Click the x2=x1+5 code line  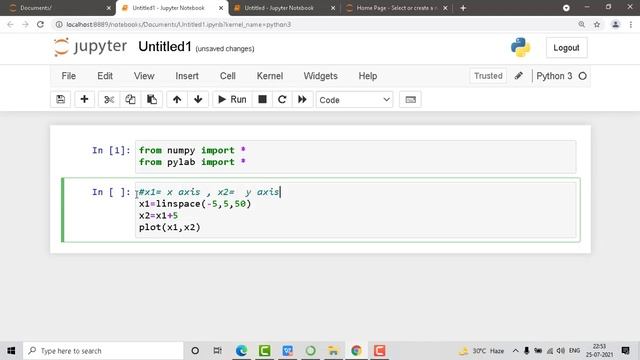pyautogui.click(x=158, y=216)
